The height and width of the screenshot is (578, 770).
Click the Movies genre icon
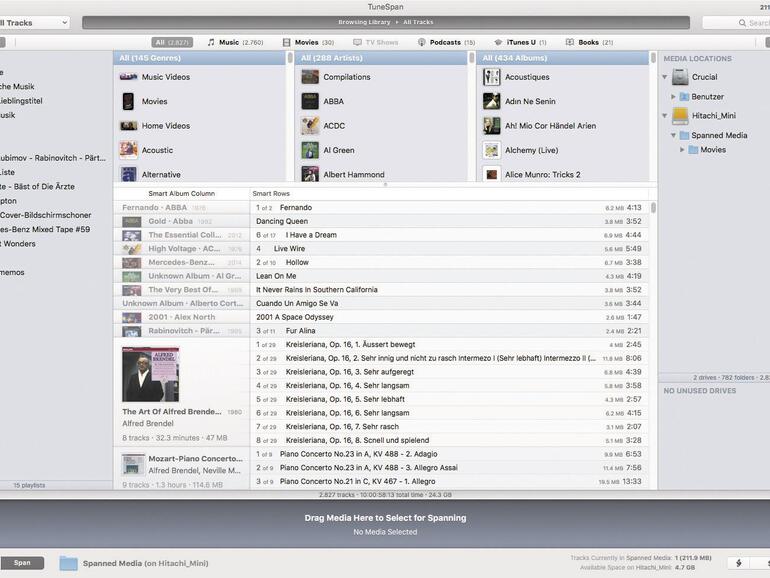click(128, 101)
